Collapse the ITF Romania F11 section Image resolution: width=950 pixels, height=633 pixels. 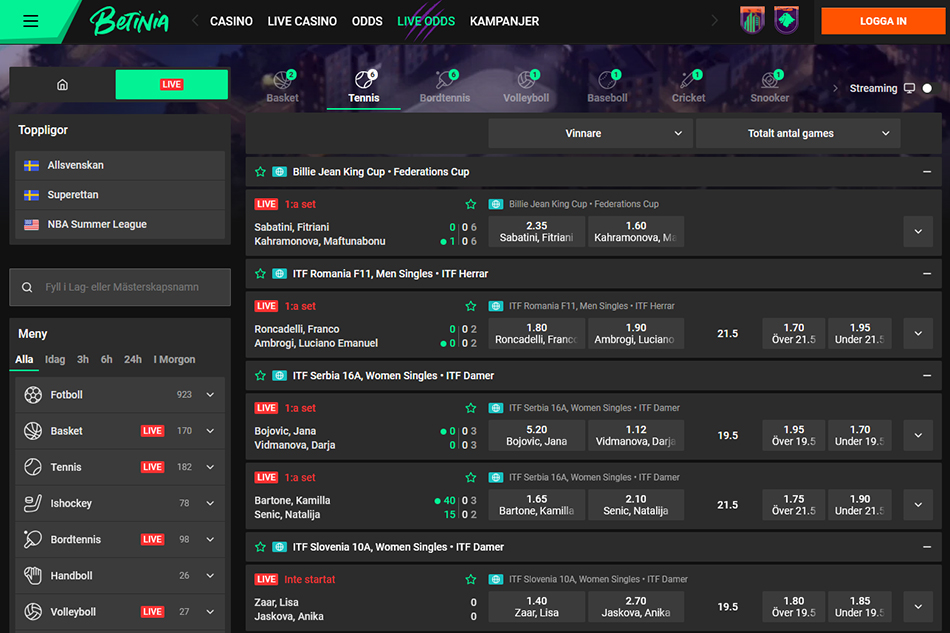pyautogui.click(x=926, y=274)
